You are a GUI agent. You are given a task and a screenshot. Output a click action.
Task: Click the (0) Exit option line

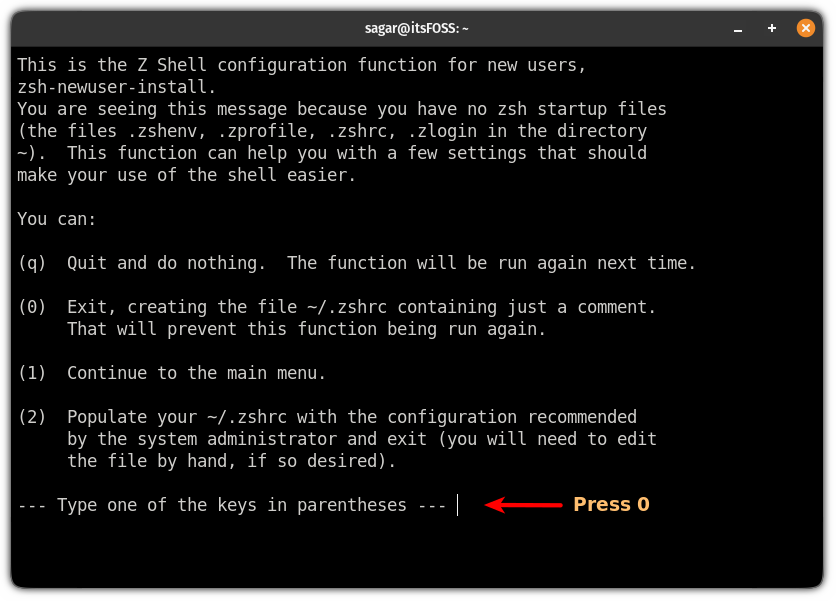point(337,307)
